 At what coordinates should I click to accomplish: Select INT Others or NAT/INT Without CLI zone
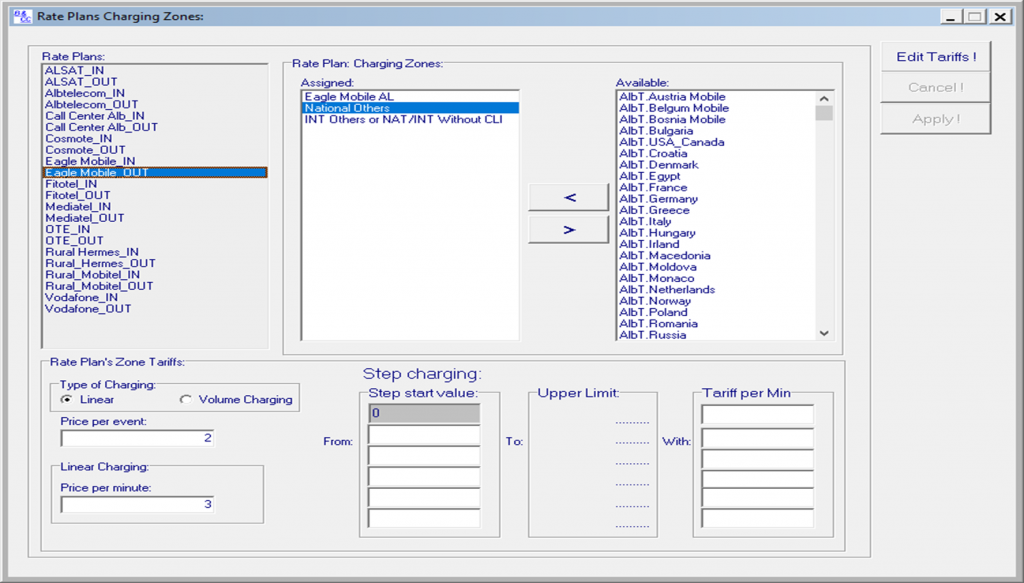click(x=411, y=119)
